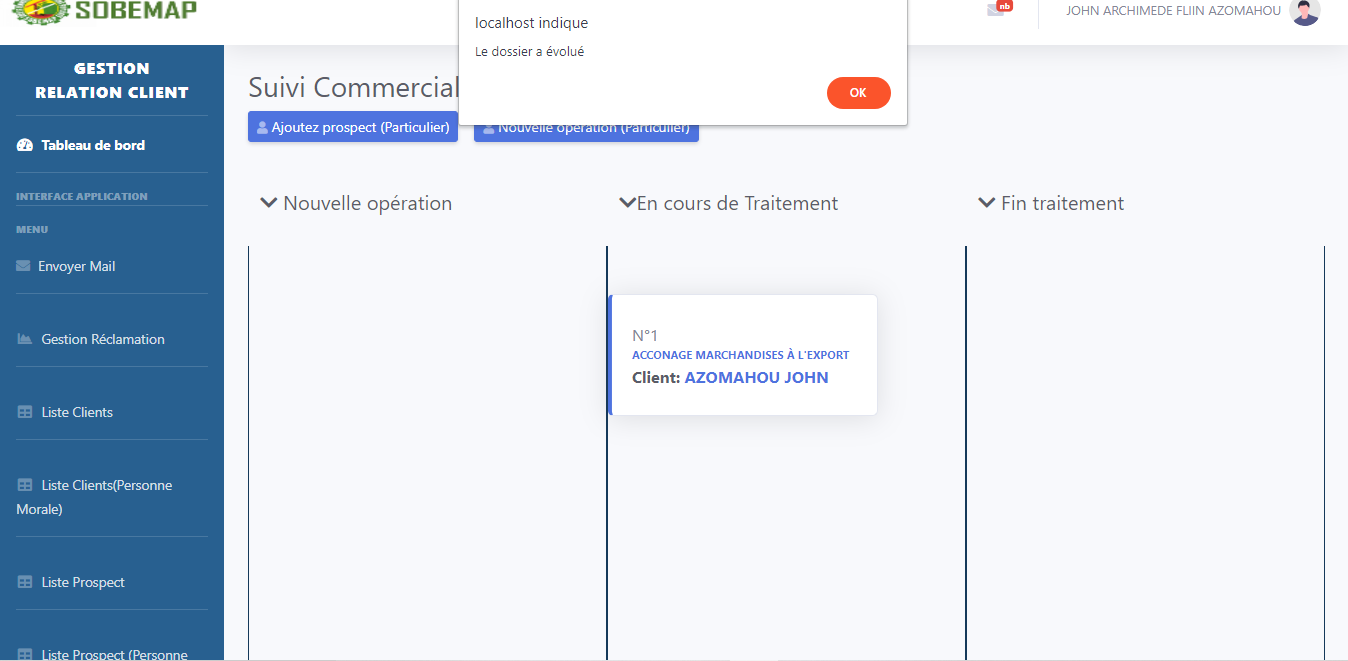This screenshot has height=661, width=1348.
Task: Open the JOHN ARCHIMEDE FLIIN AZOMAHOU user menu
Action: coord(1172,11)
